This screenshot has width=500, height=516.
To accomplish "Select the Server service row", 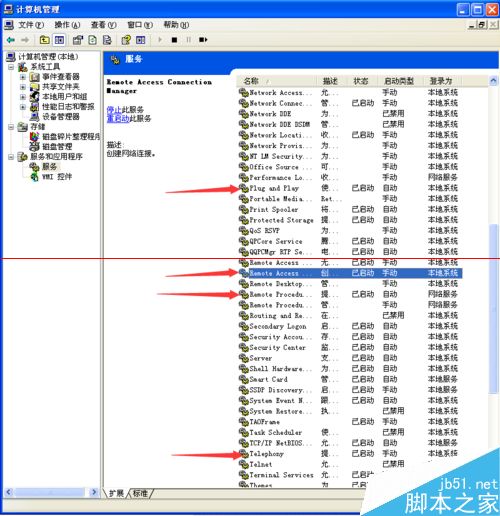I will coord(350,358).
